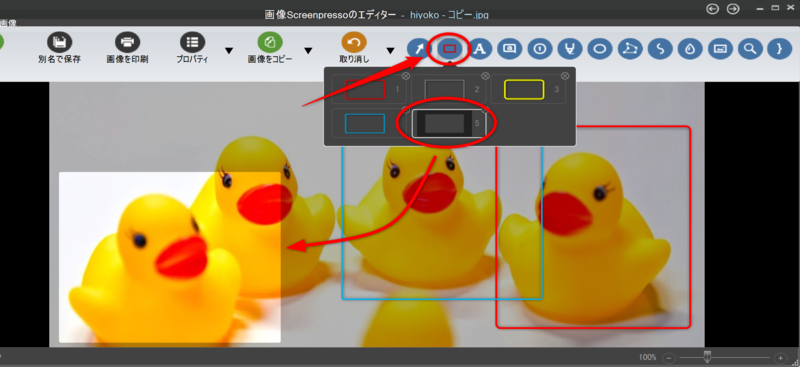Click the 画像を印刷 printer icon

[127, 42]
